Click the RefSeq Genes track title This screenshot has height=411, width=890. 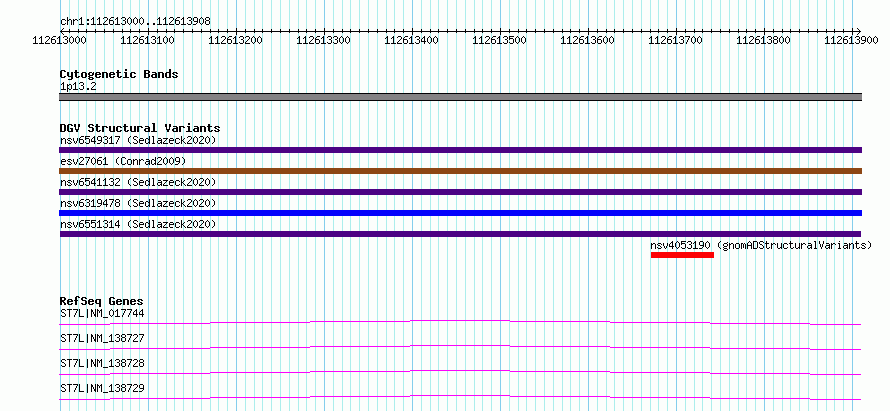pos(102,301)
